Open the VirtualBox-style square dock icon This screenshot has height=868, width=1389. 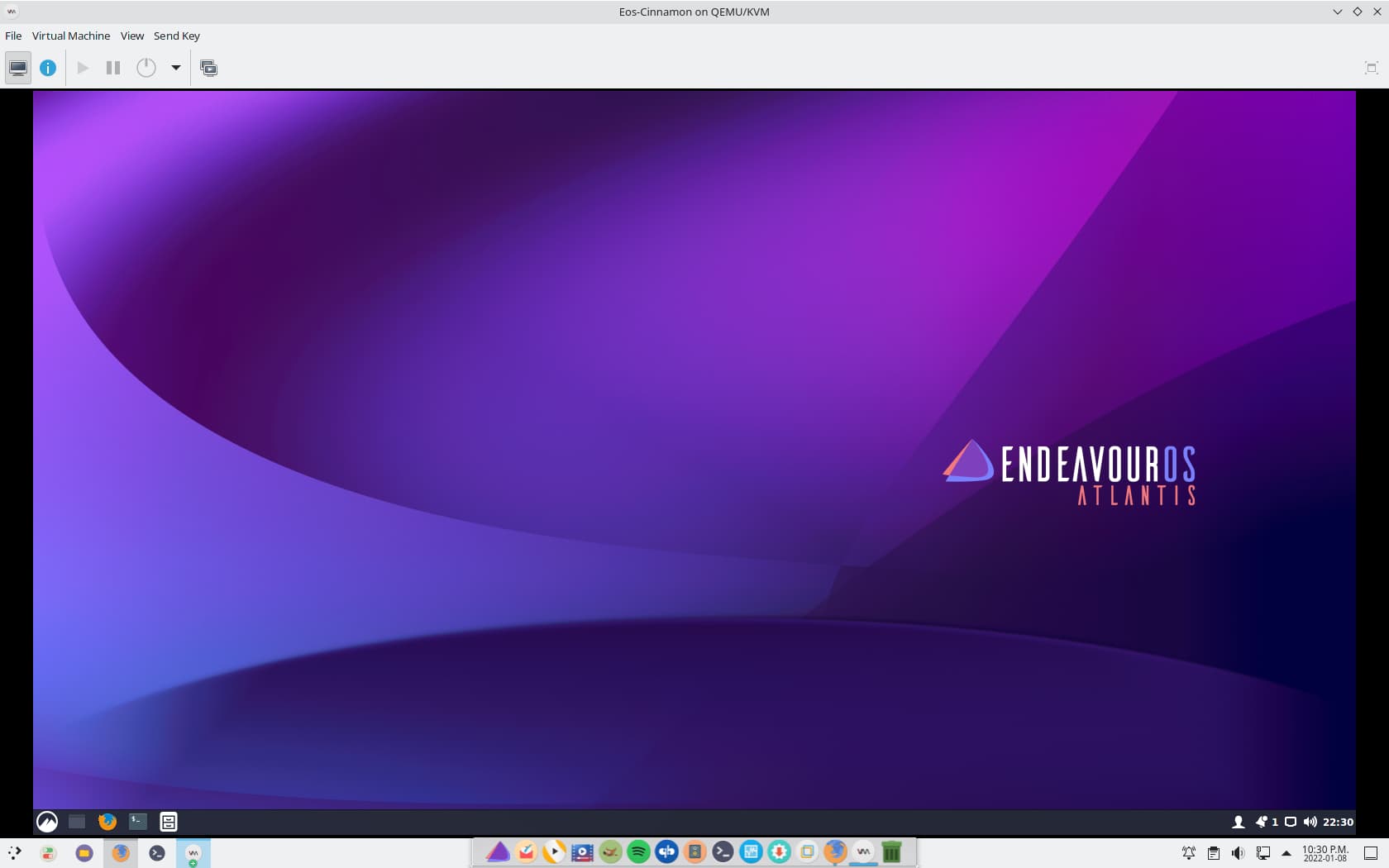[x=808, y=851]
